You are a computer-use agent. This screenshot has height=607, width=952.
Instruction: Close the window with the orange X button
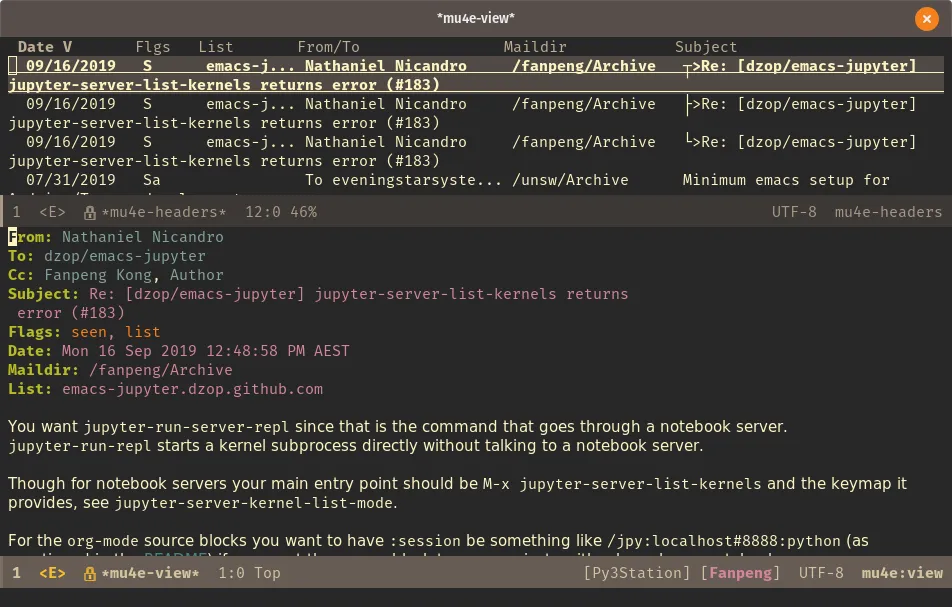(x=926, y=18)
